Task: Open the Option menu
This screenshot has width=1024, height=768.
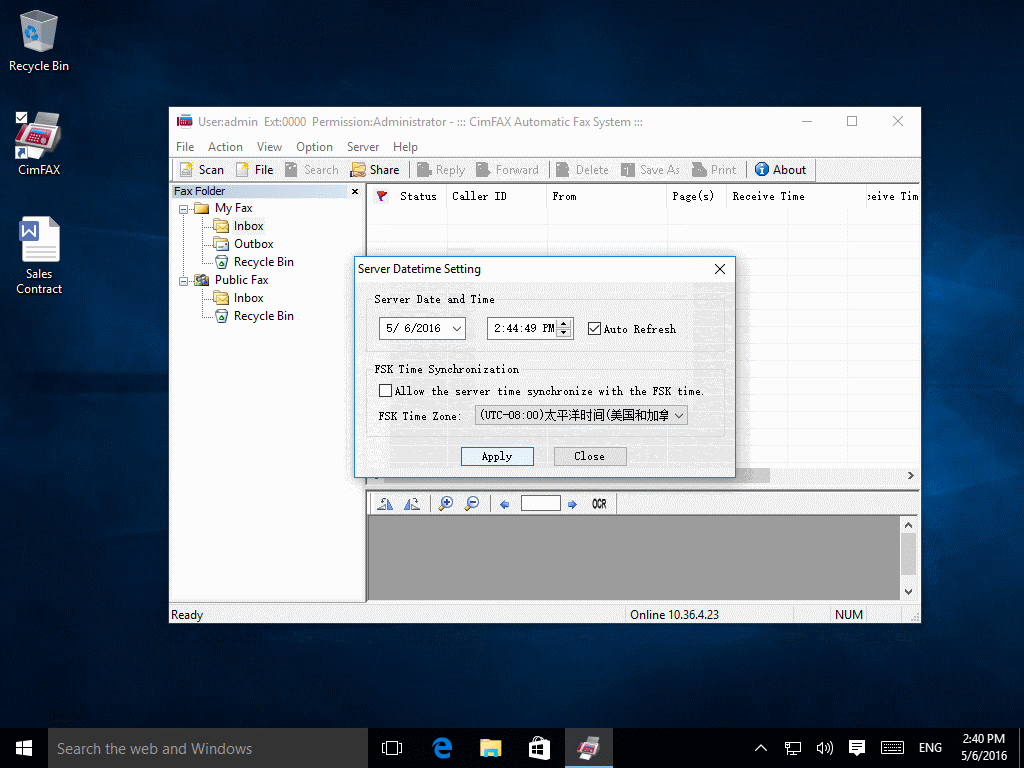Action: [x=314, y=147]
